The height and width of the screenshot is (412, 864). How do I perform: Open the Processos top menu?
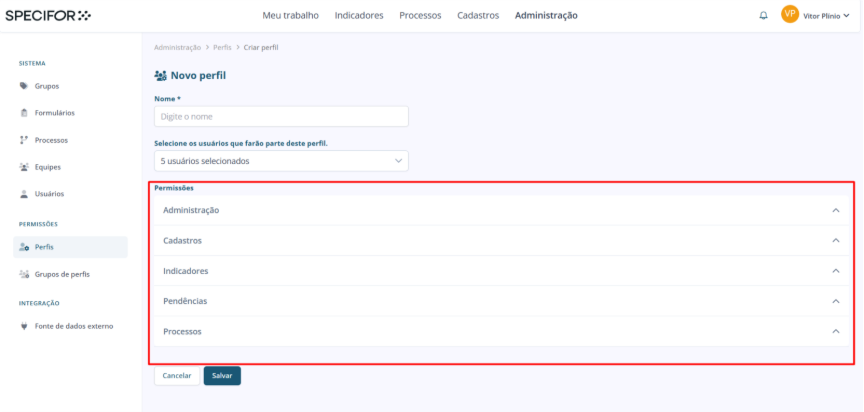point(420,15)
